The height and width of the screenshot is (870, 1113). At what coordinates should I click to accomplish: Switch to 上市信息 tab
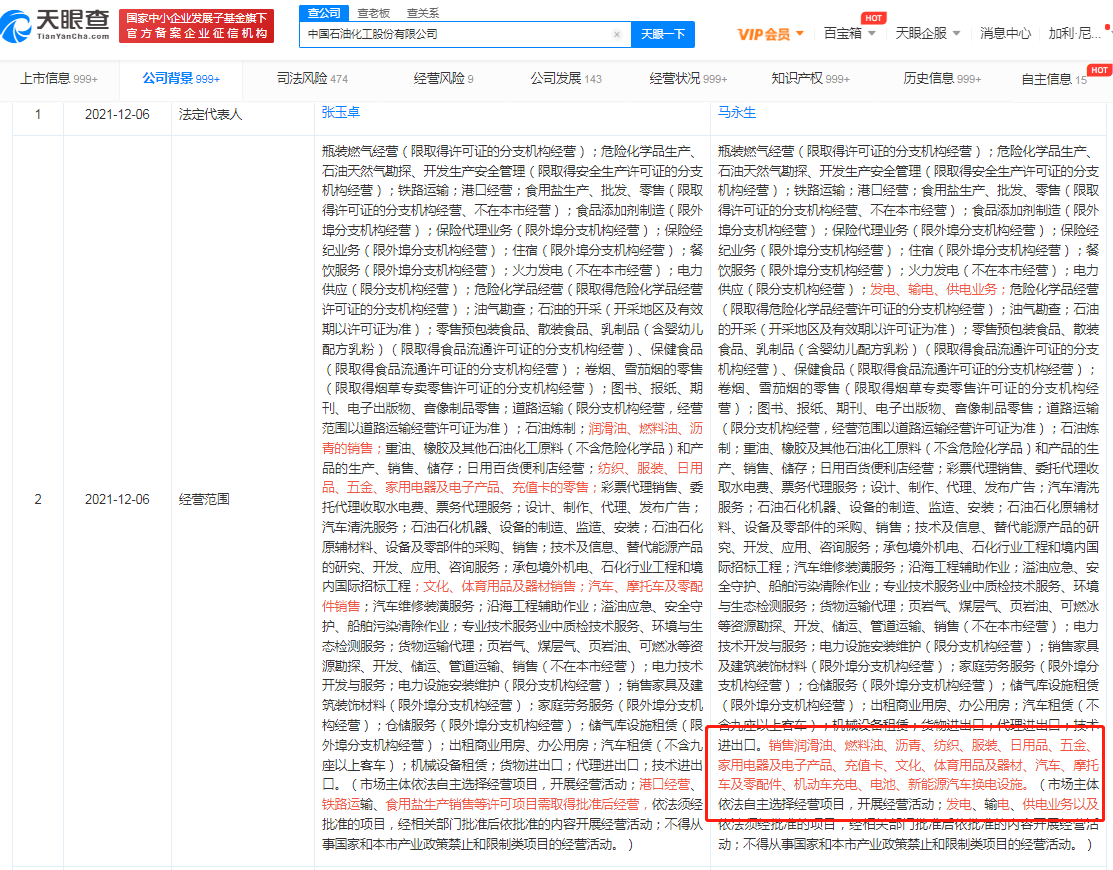pos(59,79)
